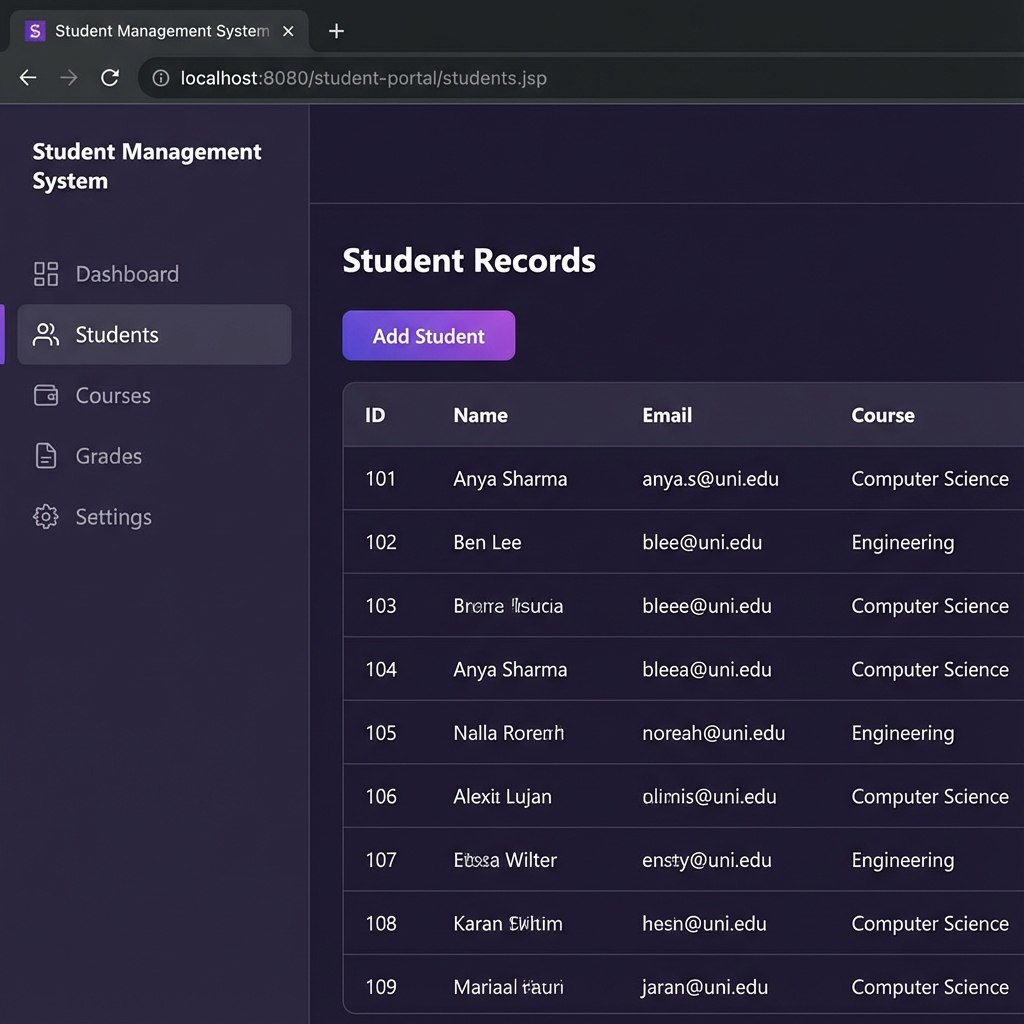The height and width of the screenshot is (1024, 1024).
Task: Click the browser back arrow
Action: (27, 77)
